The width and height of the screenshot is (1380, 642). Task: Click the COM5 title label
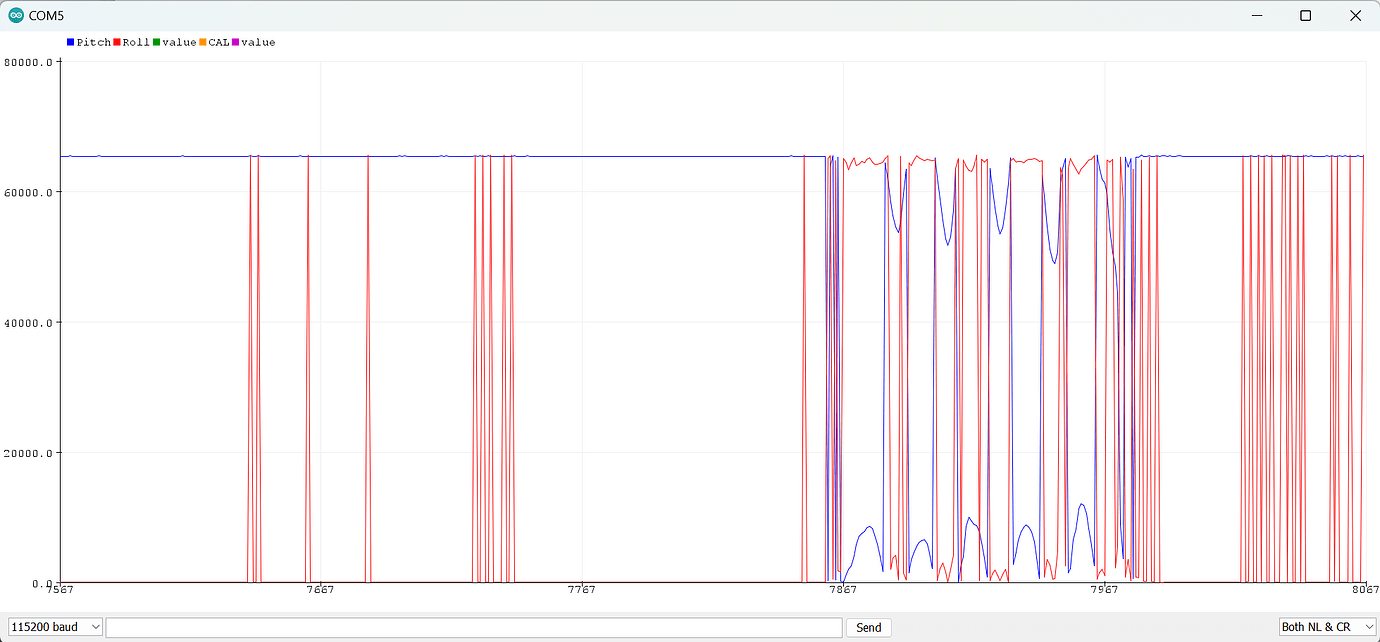tap(45, 15)
